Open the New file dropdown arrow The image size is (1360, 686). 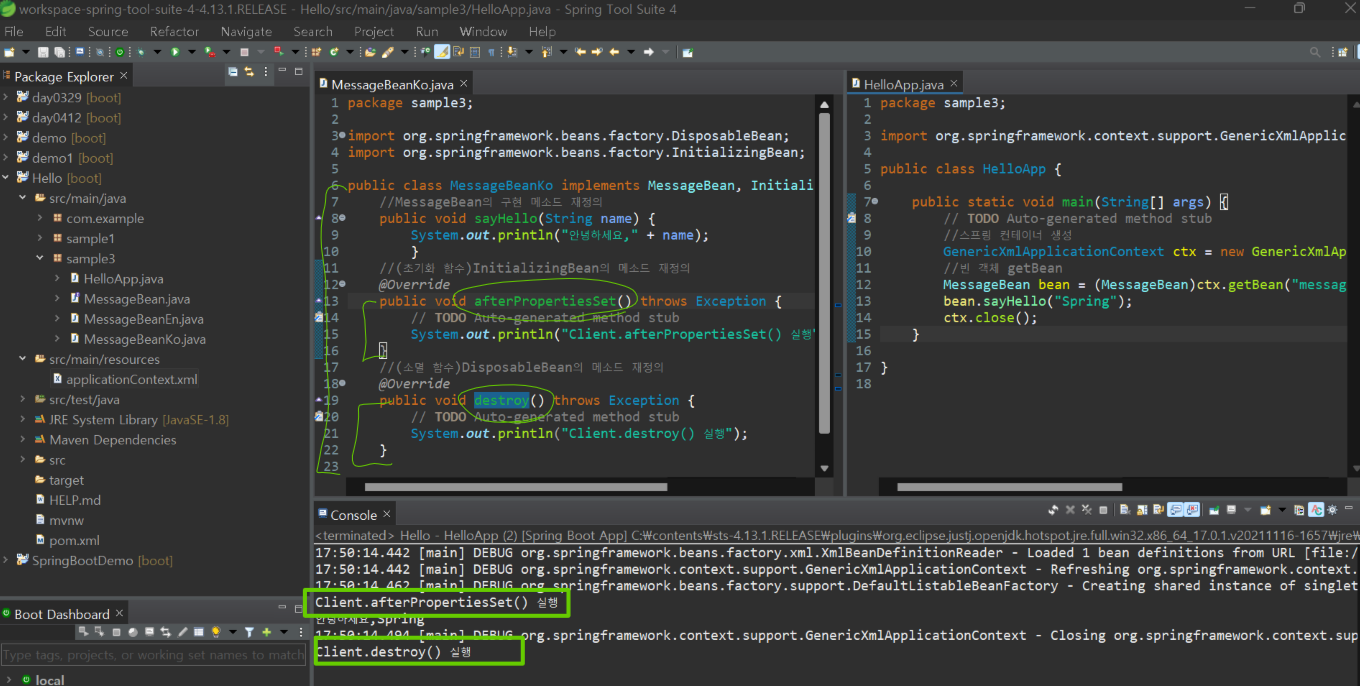pos(25,51)
